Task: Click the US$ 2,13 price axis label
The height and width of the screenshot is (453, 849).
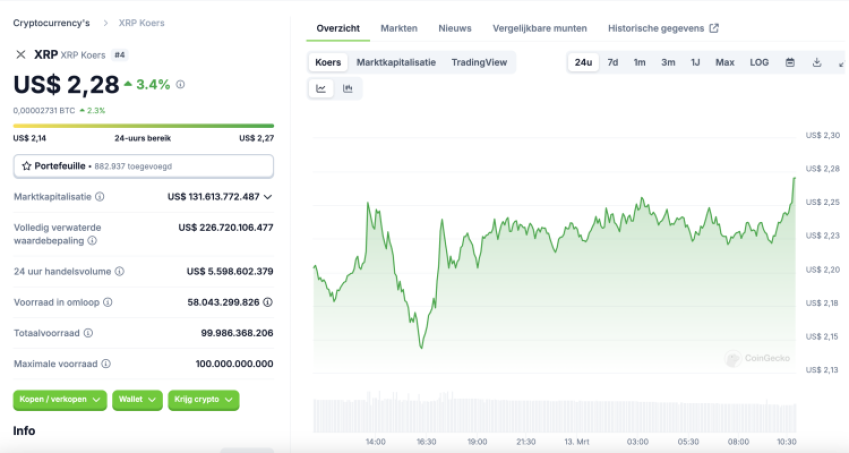Action: click(822, 370)
